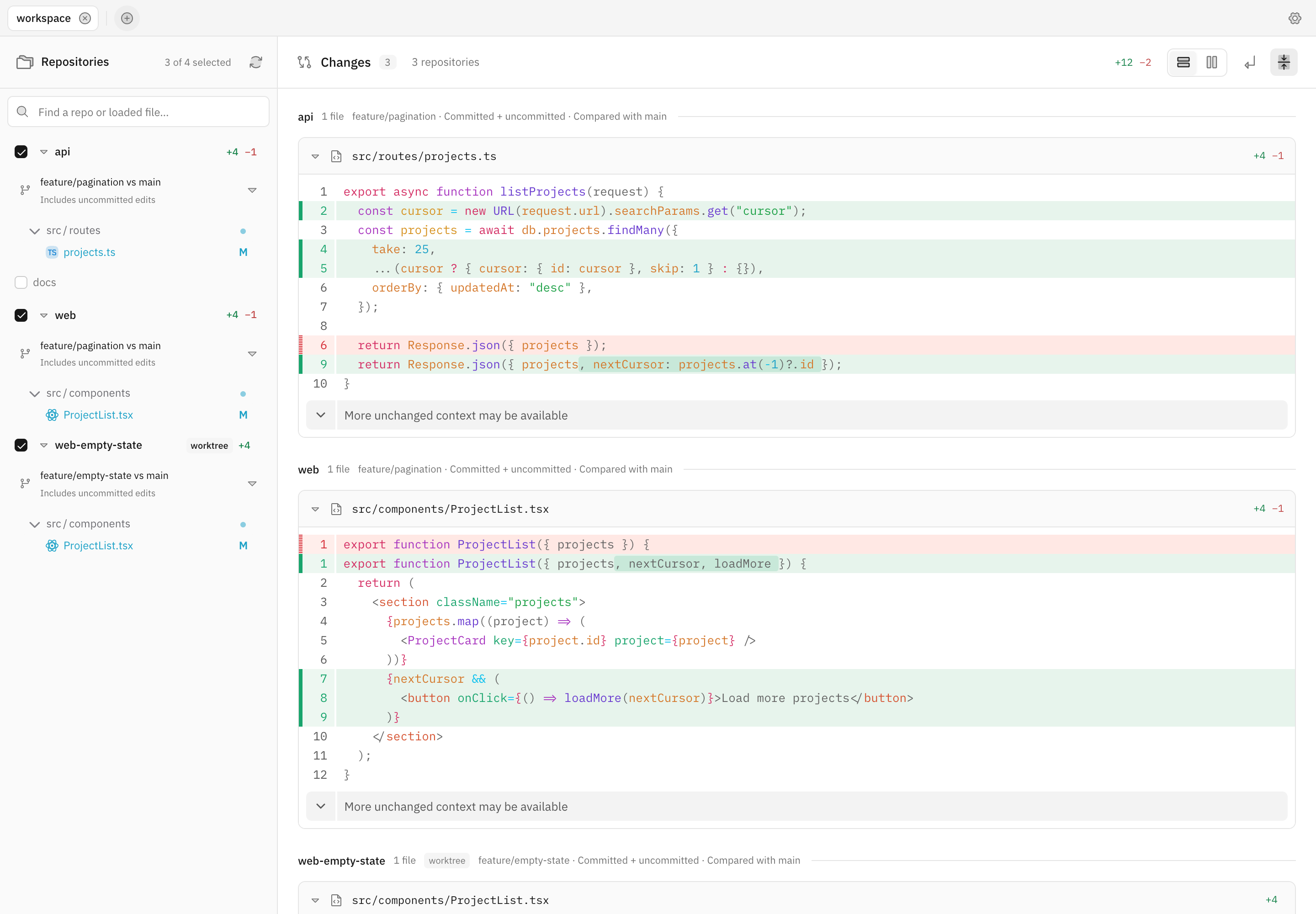Uncheck the web-empty-state repository checkbox
Viewport: 1316px width, 914px height.
click(x=21, y=445)
